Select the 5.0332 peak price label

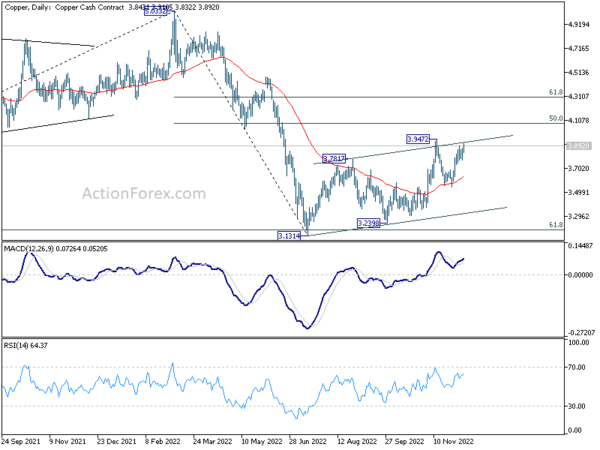(156, 12)
